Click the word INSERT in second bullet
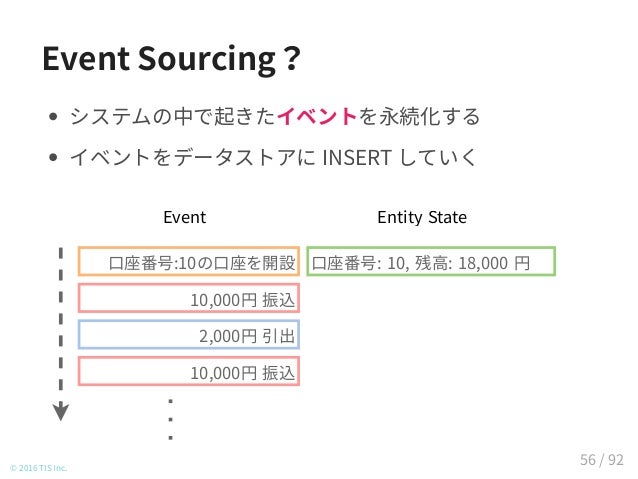 click(357, 157)
